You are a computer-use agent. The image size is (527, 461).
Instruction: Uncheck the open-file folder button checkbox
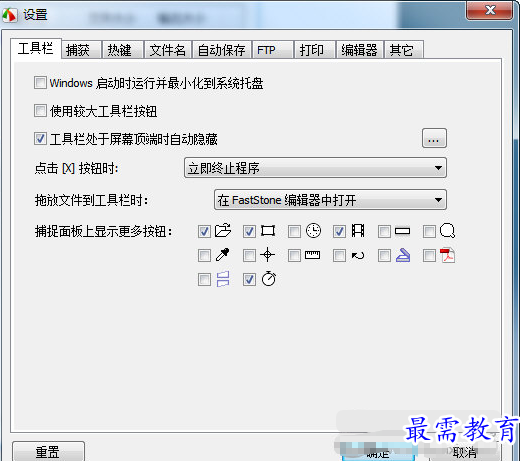pos(204,232)
